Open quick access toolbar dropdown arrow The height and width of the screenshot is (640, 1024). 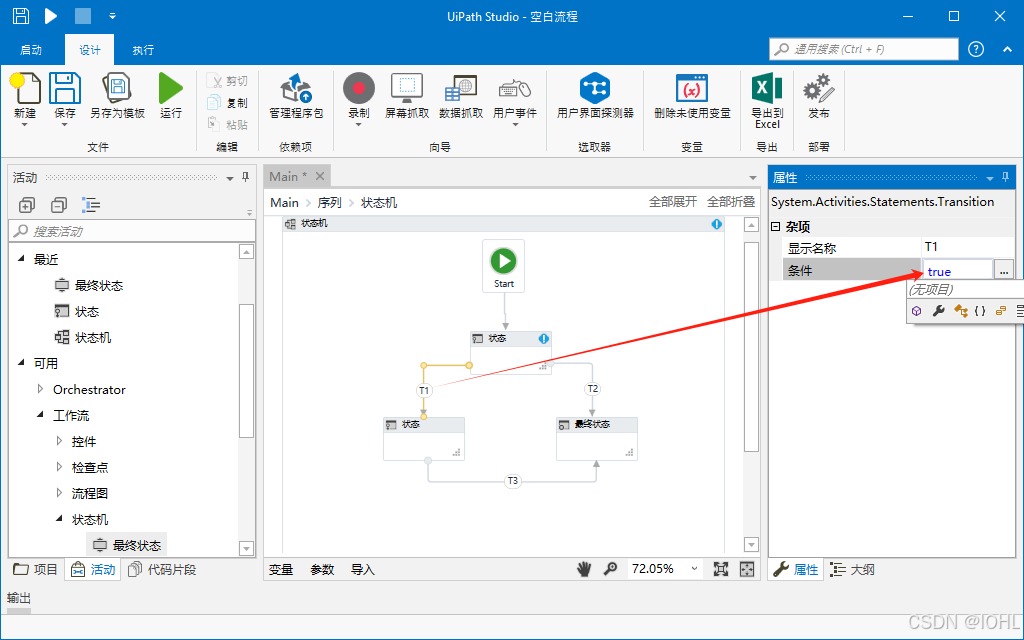click(113, 16)
